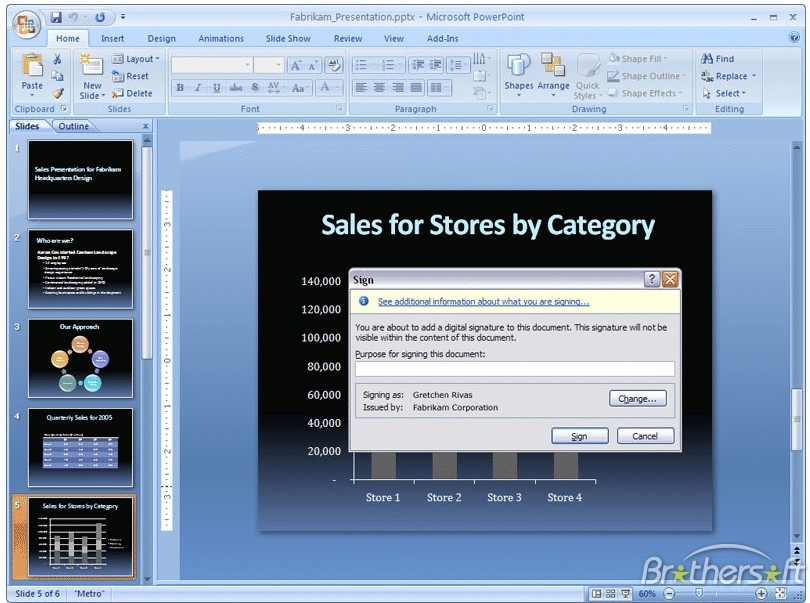Viewport: 810px width, 603px height.
Task: Toggle Underline formatting in Font group
Action: 216,87
